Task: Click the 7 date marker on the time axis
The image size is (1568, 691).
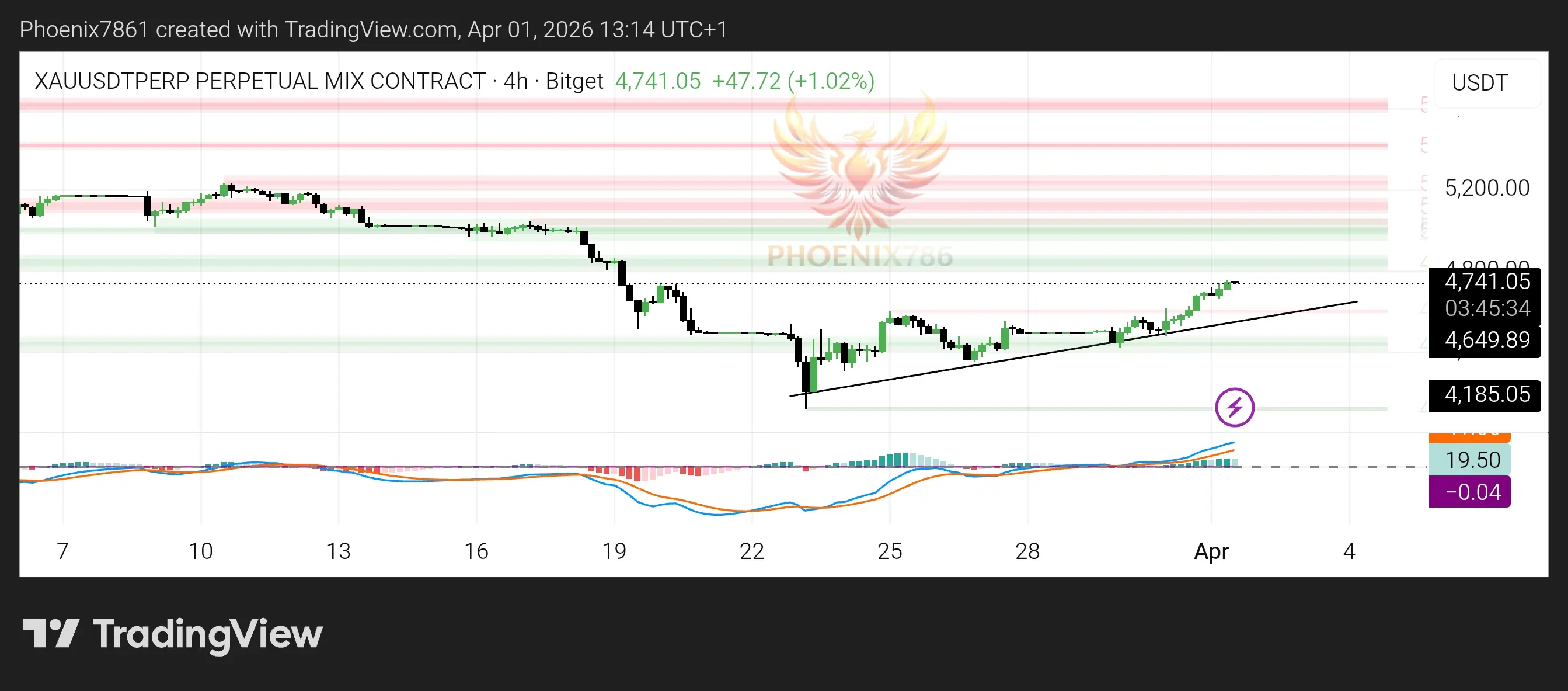Action: (x=62, y=551)
